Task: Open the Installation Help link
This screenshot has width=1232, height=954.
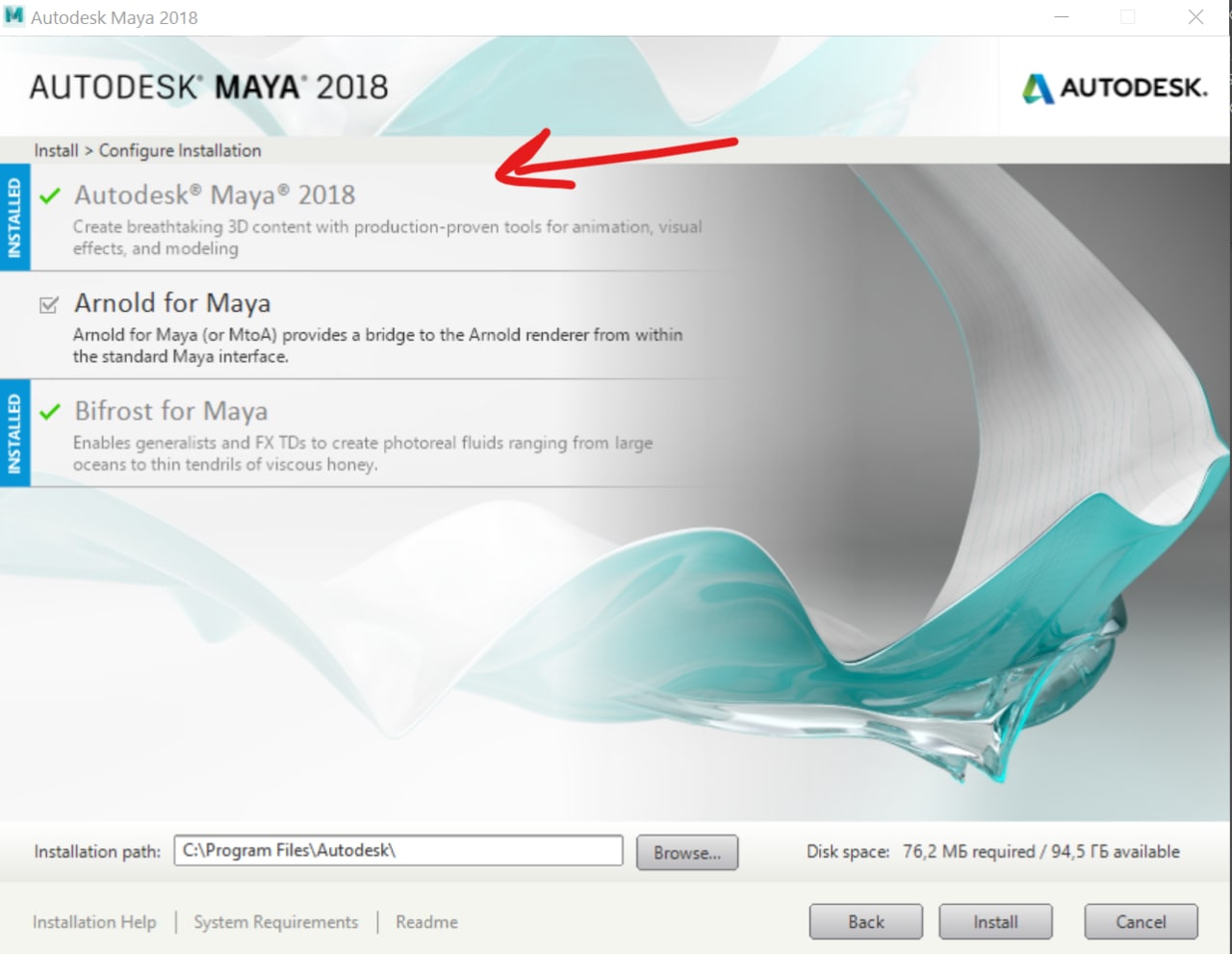Action: tap(94, 922)
